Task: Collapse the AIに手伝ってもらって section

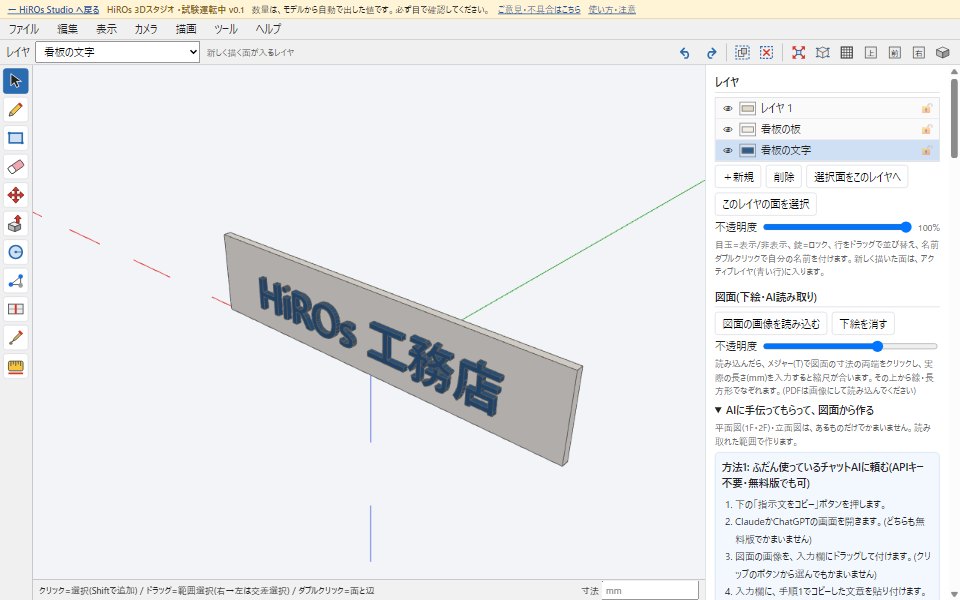Action: click(794, 410)
